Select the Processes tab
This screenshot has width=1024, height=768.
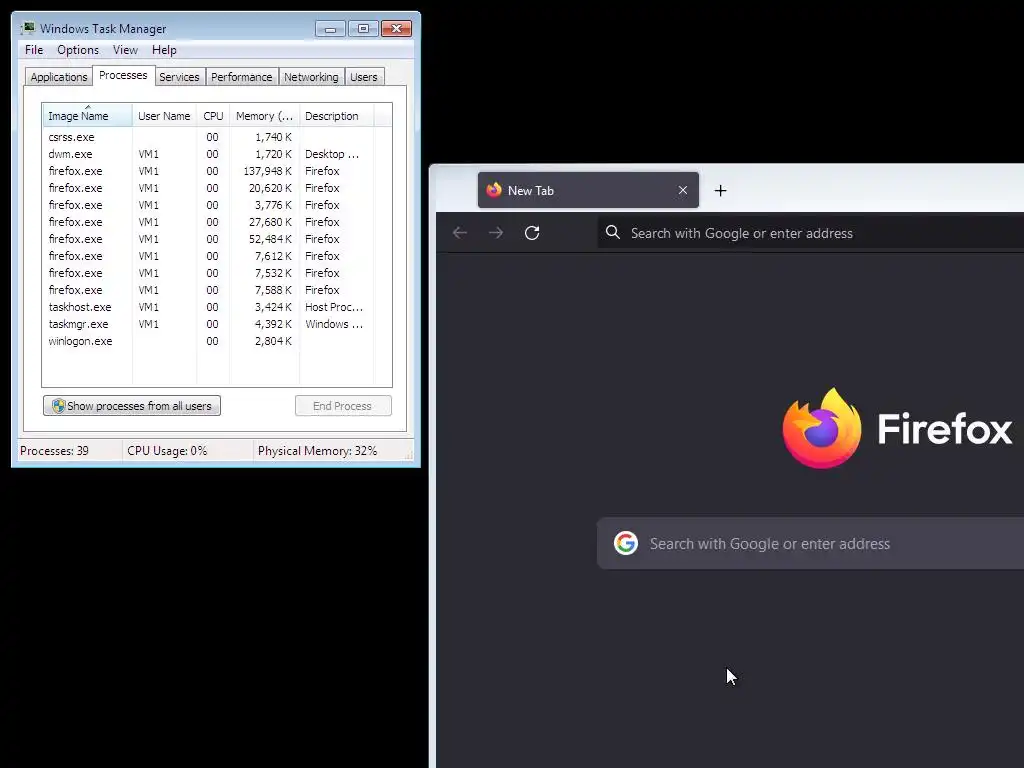[x=123, y=75]
